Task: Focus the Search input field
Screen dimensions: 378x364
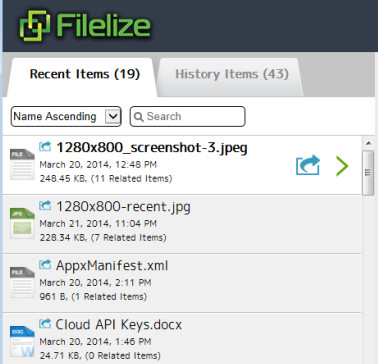Action: click(188, 116)
